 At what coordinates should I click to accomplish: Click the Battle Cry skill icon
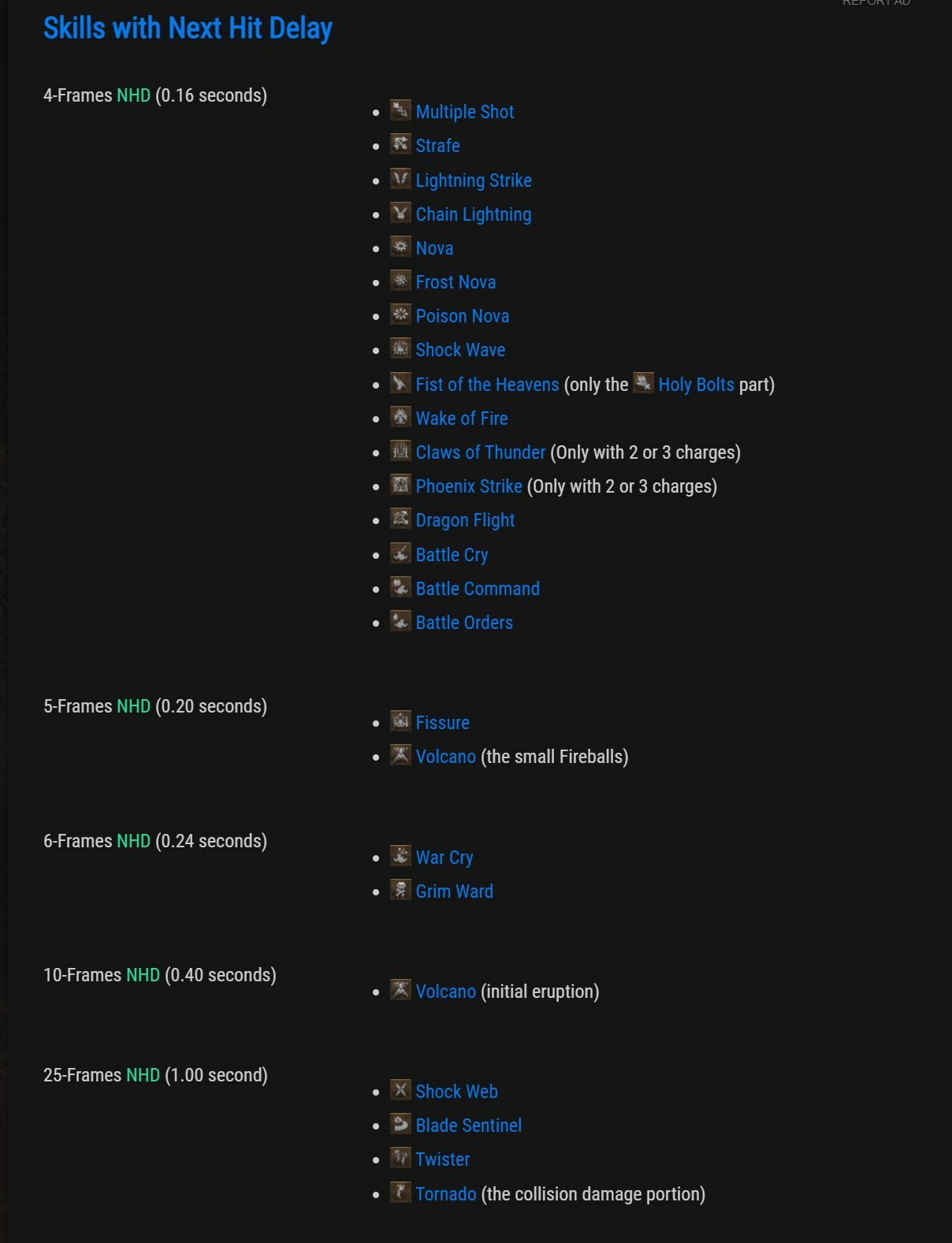tap(400, 553)
